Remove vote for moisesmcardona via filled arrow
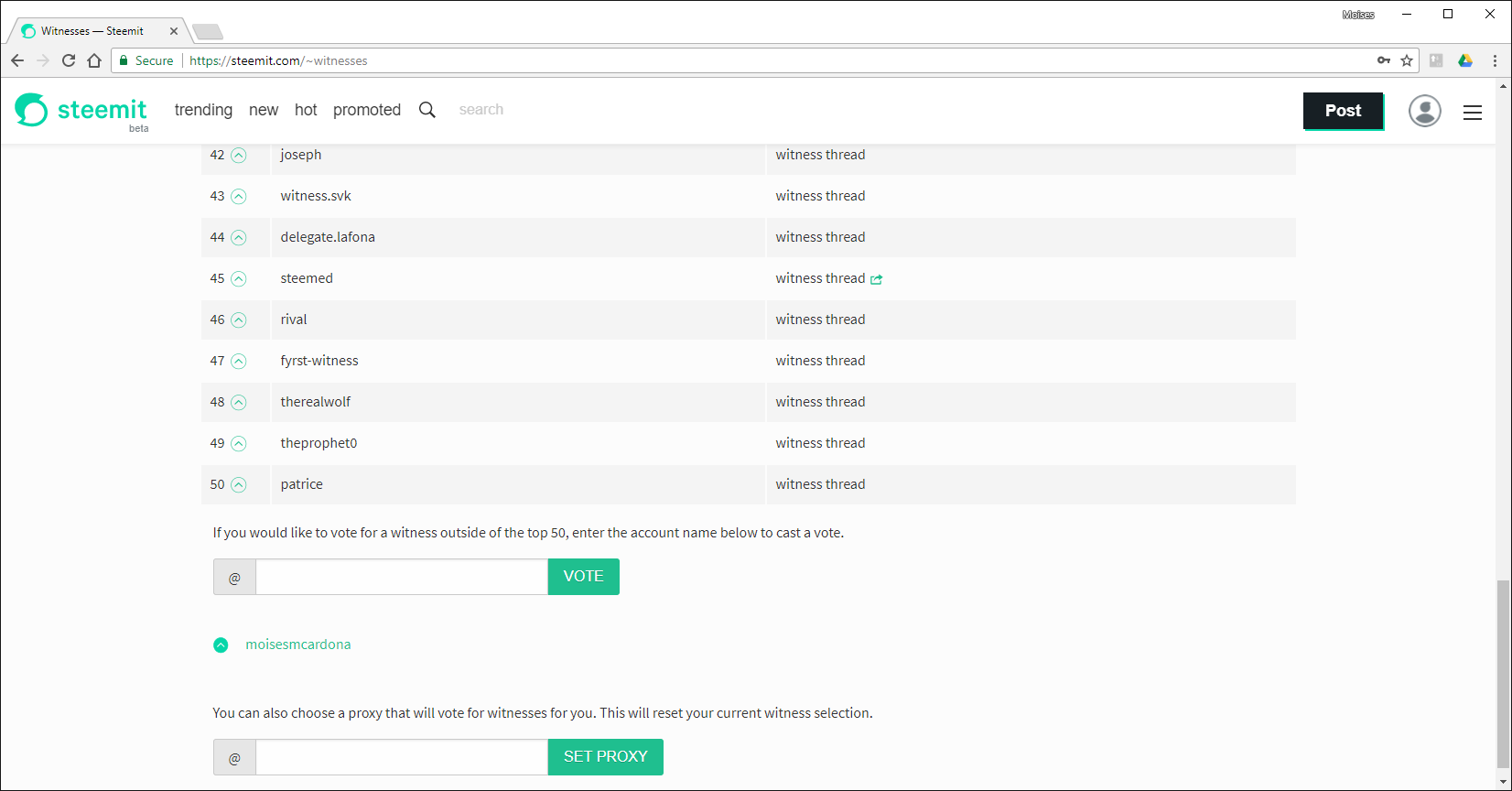Viewport: 1512px width, 791px height. [221, 645]
